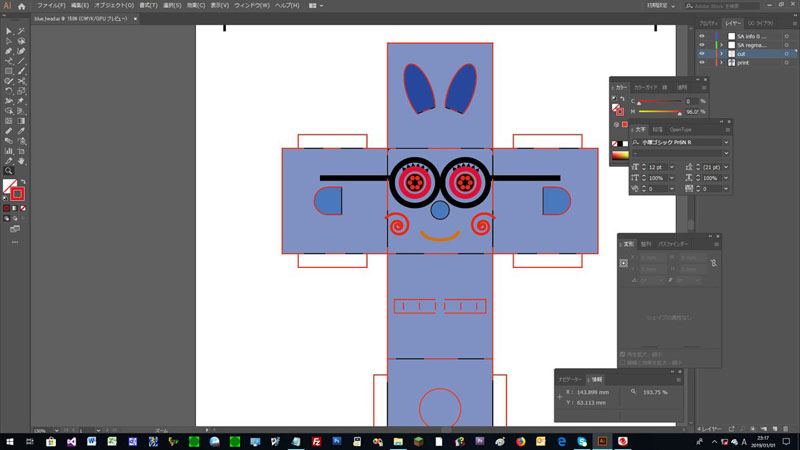Screen dimensions: 800x450
Task: Select the Column Graph tool
Action: [9, 151]
